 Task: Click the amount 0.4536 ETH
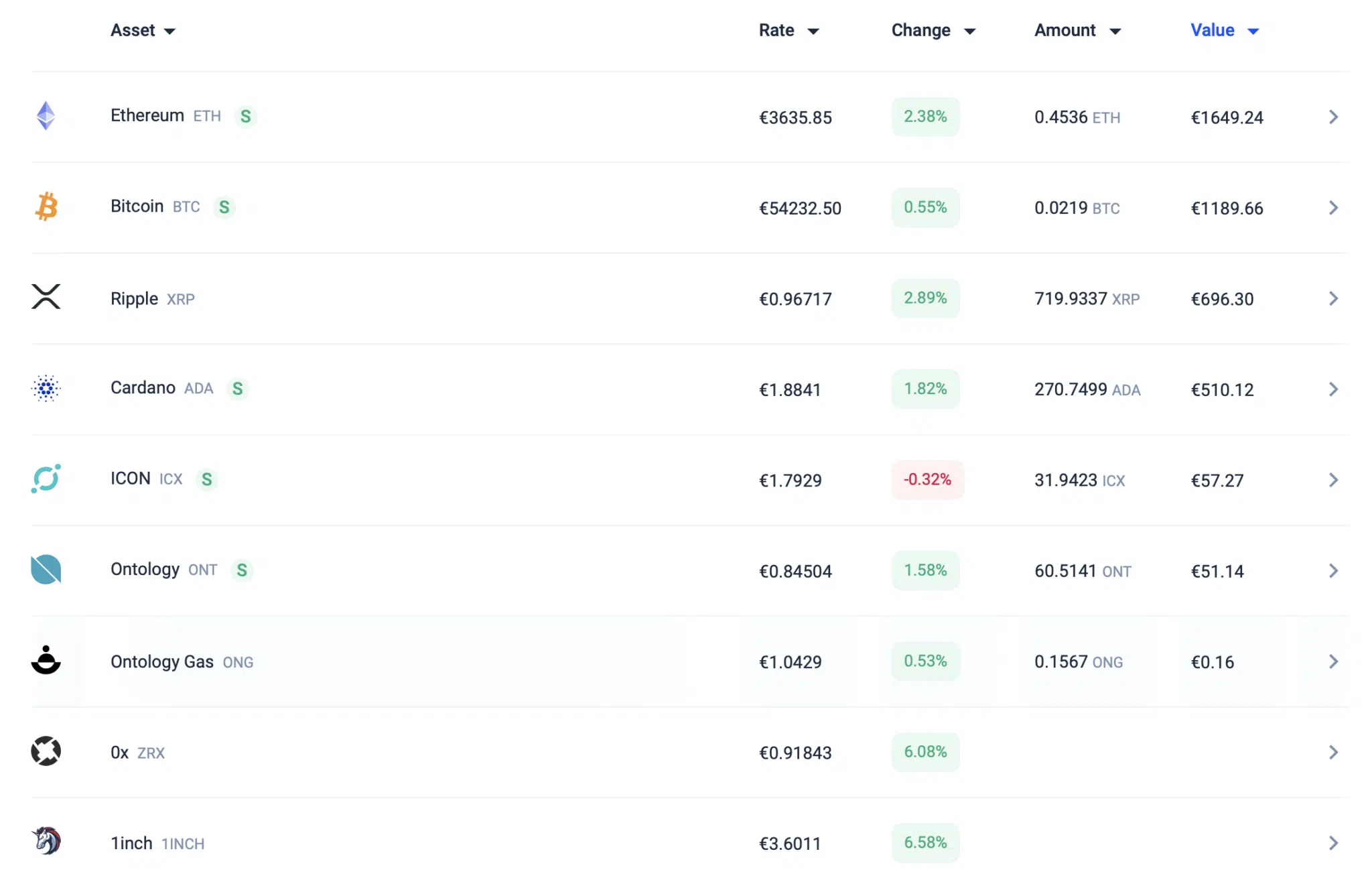(1077, 117)
